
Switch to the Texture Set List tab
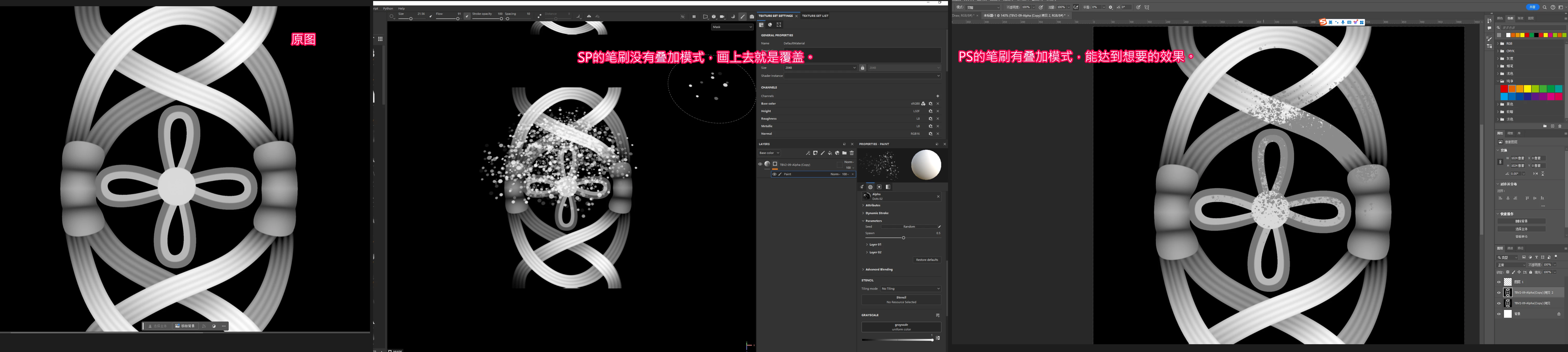[814, 16]
